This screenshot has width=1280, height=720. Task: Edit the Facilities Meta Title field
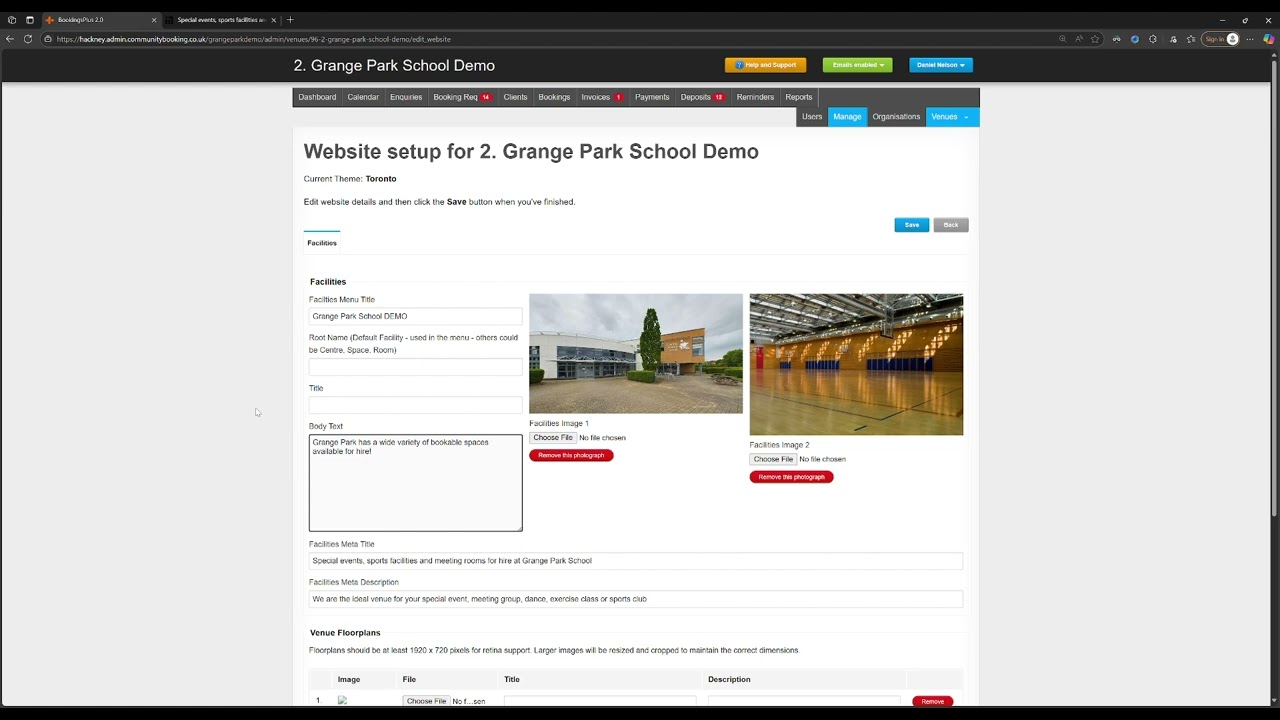click(x=636, y=561)
